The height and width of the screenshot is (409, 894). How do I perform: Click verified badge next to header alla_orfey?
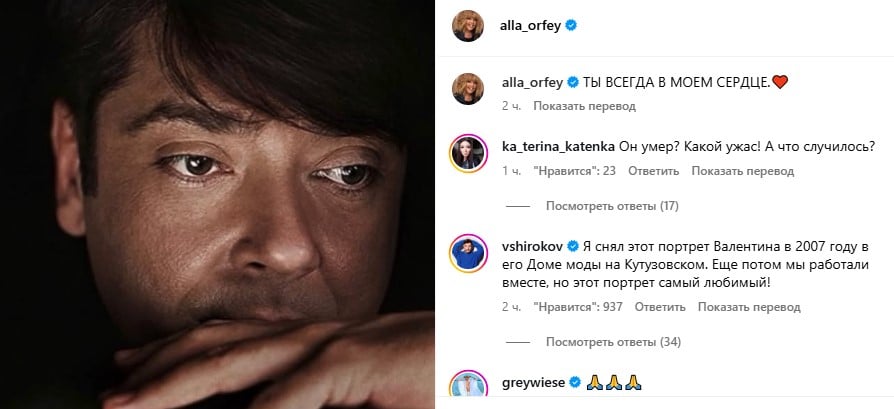[x=571, y=25]
